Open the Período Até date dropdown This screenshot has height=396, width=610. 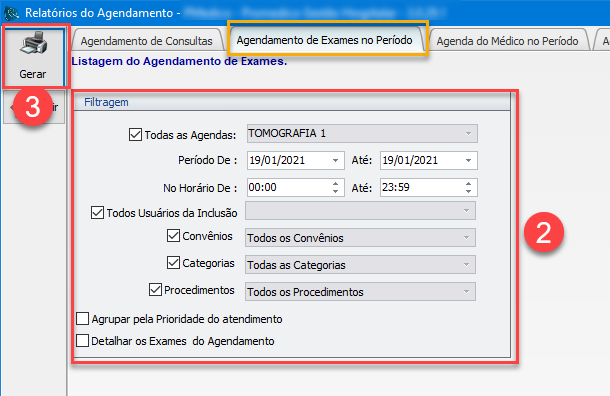click(x=468, y=161)
